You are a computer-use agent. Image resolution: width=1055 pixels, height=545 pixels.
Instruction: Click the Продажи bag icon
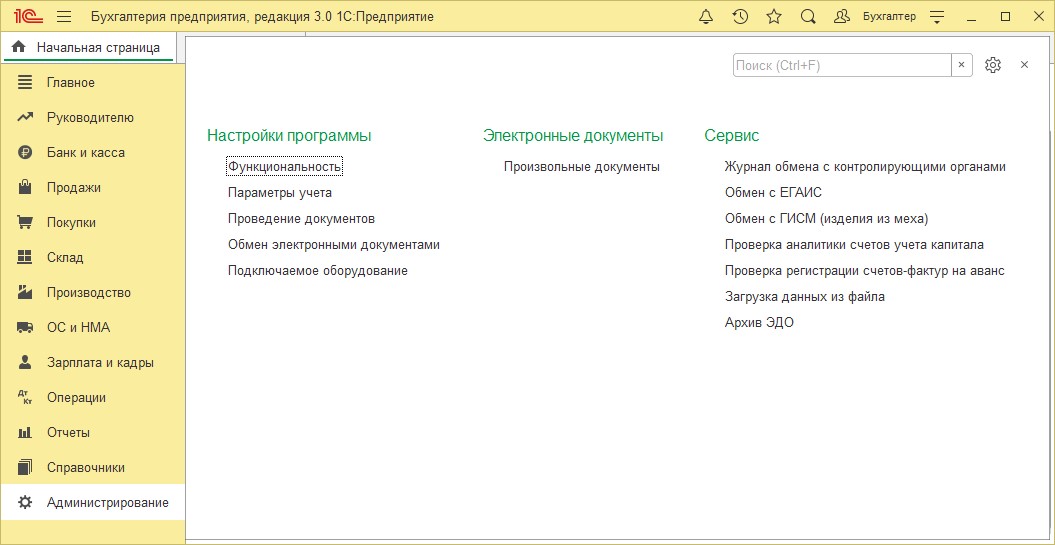[25, 187]
